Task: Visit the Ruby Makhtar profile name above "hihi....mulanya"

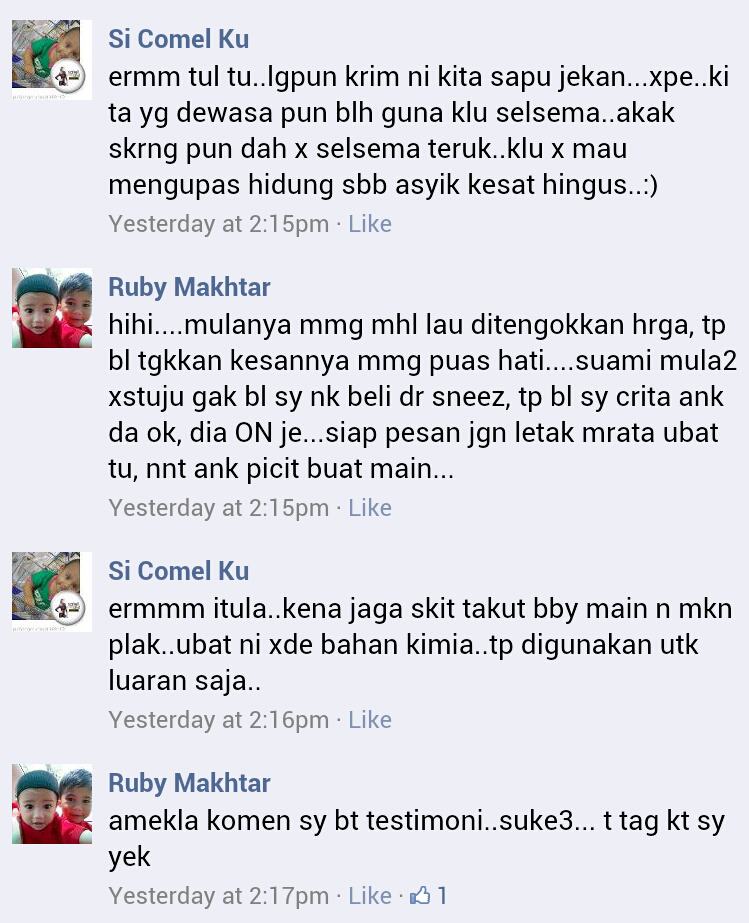Action: pyautogui.click(x=189, y=287)
